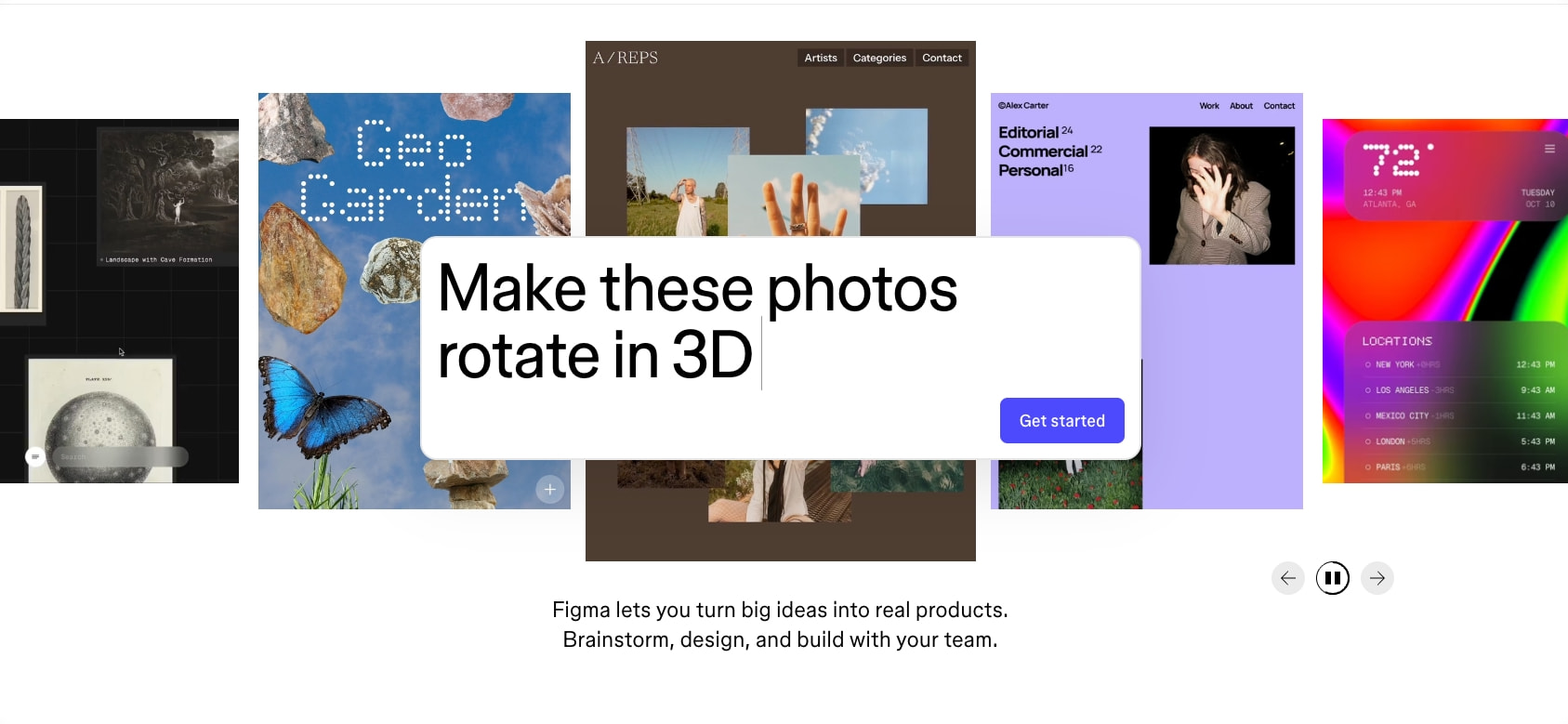The image size is (1568, 724).
Task: Click the 72° temperature display
Action: click(1398, 160)
